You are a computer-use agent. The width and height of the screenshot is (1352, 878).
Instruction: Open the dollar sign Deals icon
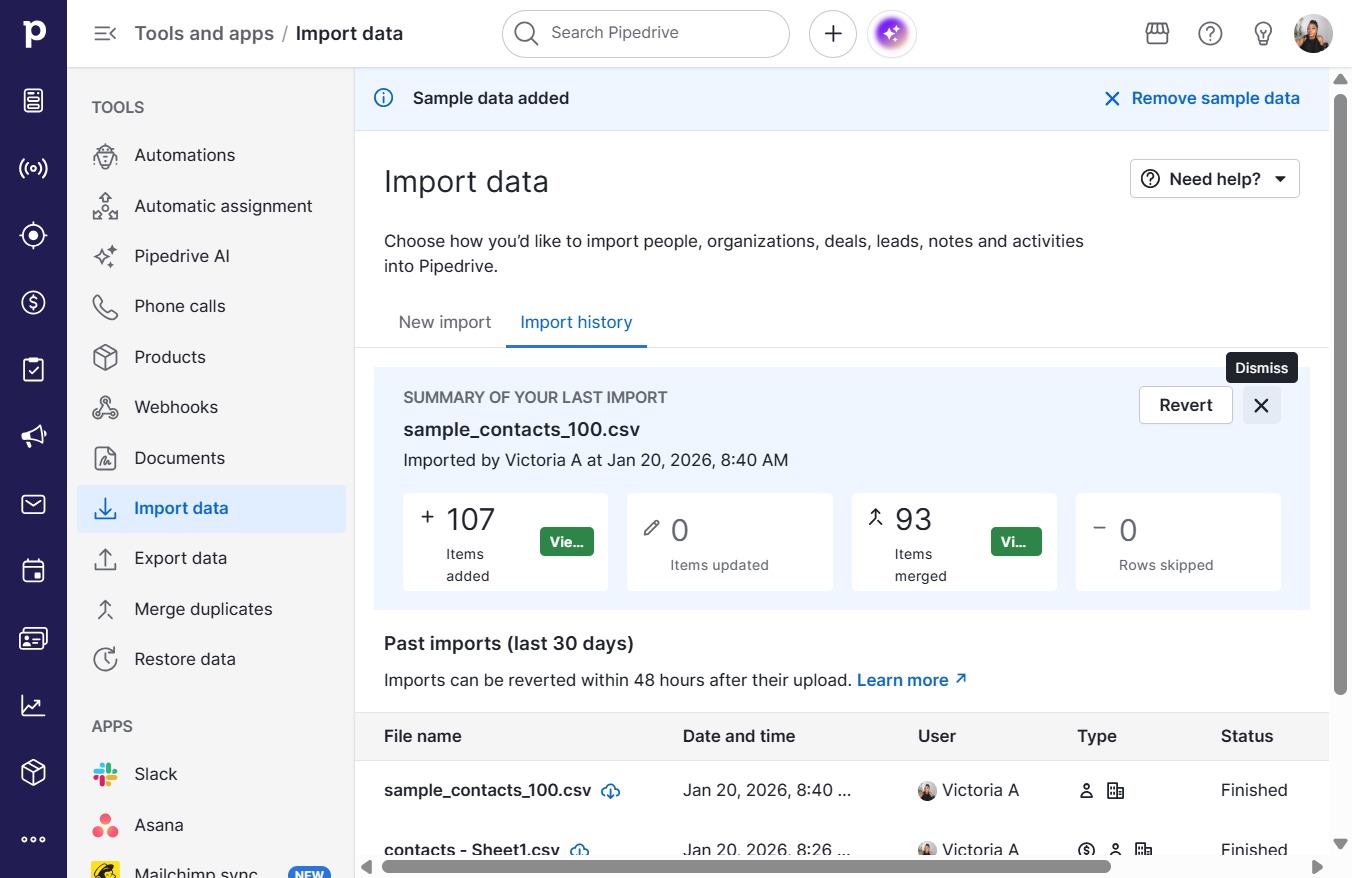click(33, 303)
